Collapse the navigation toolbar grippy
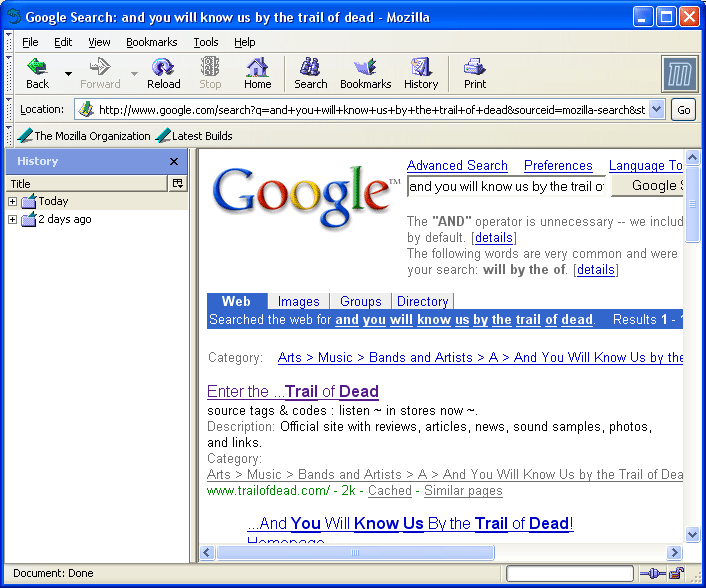 point(9,74)
